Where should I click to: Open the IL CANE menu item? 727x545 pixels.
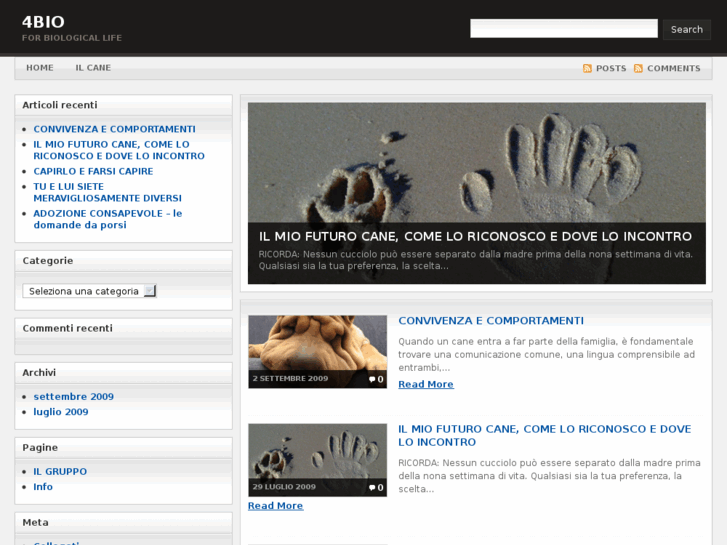pos(93,68)
